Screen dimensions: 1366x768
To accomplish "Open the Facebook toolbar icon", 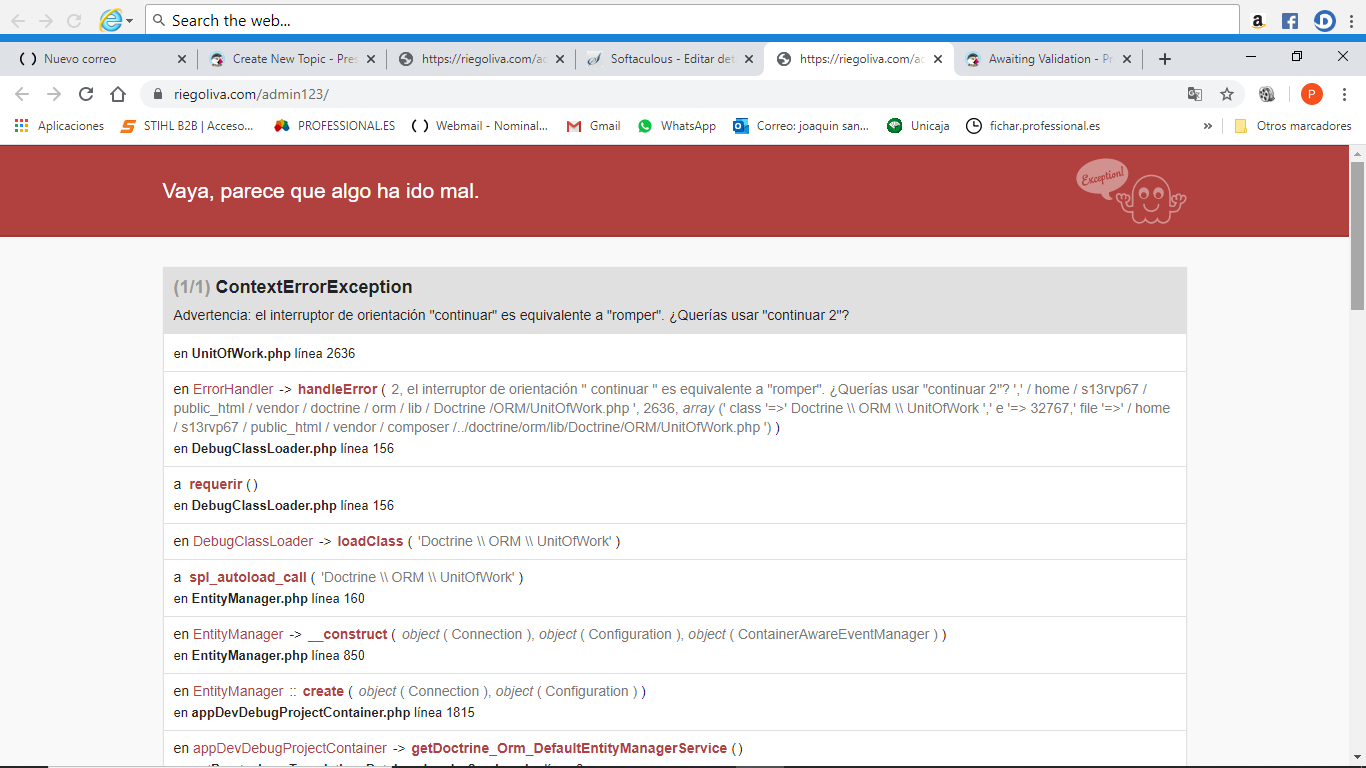I will point(1290,20).
